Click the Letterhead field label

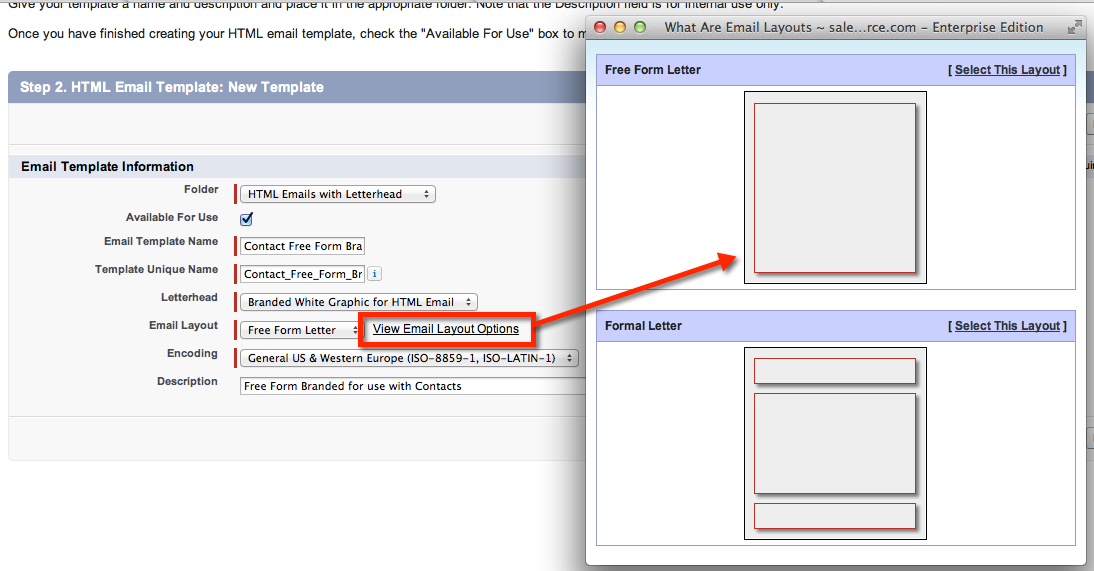tap(189, 297)
